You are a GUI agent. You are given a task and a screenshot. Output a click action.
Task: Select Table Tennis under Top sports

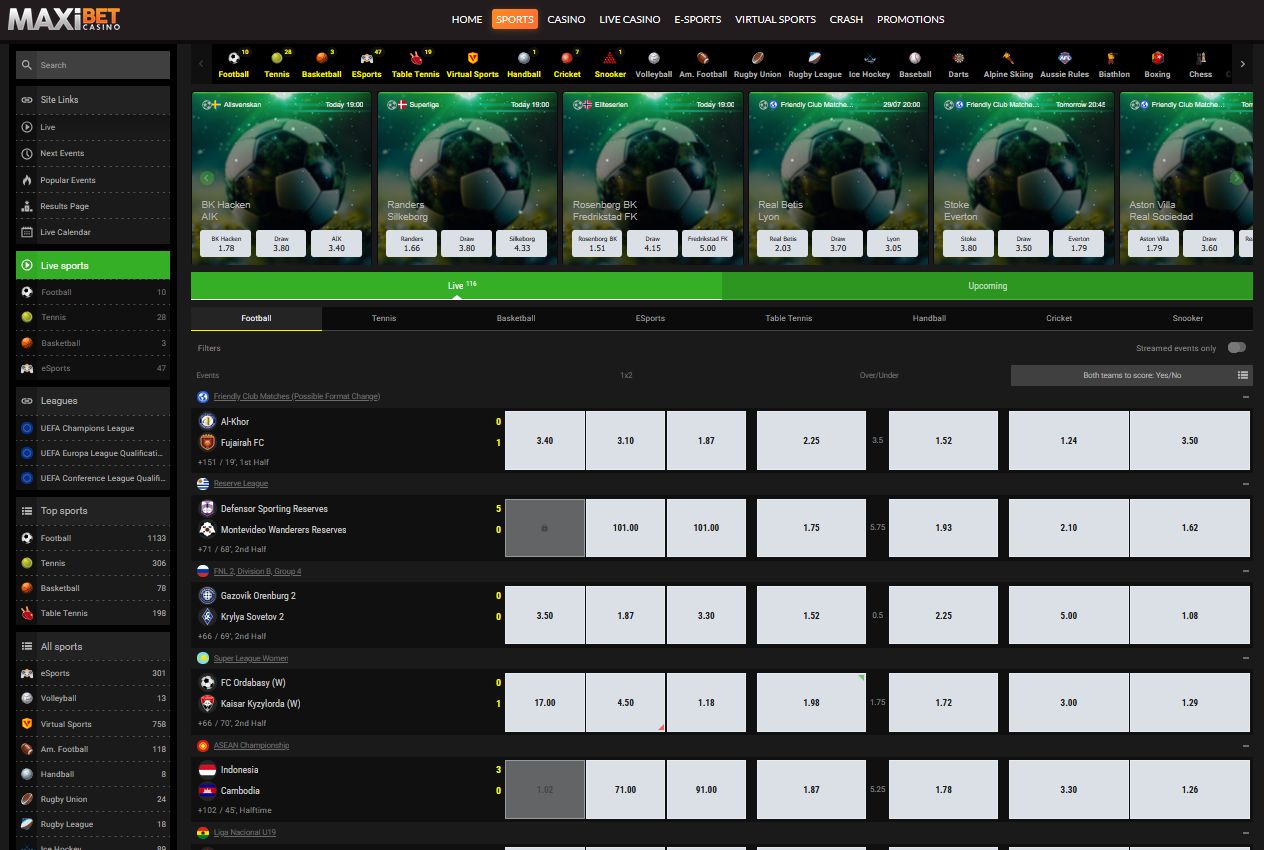point(93,613)
